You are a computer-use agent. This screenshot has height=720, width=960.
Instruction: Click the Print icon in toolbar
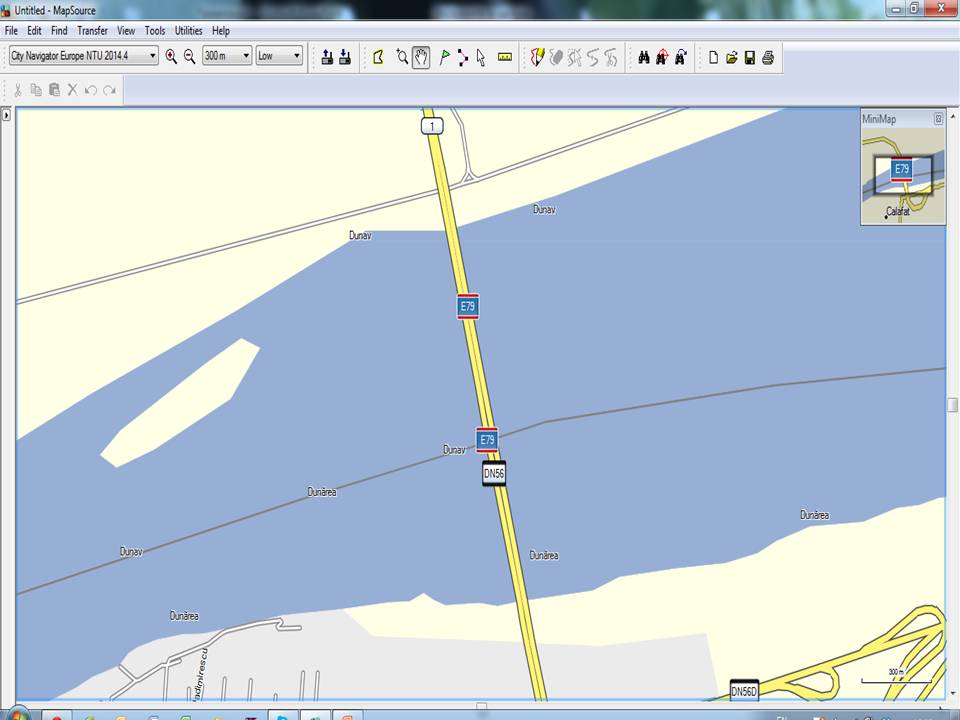[768, 57]
